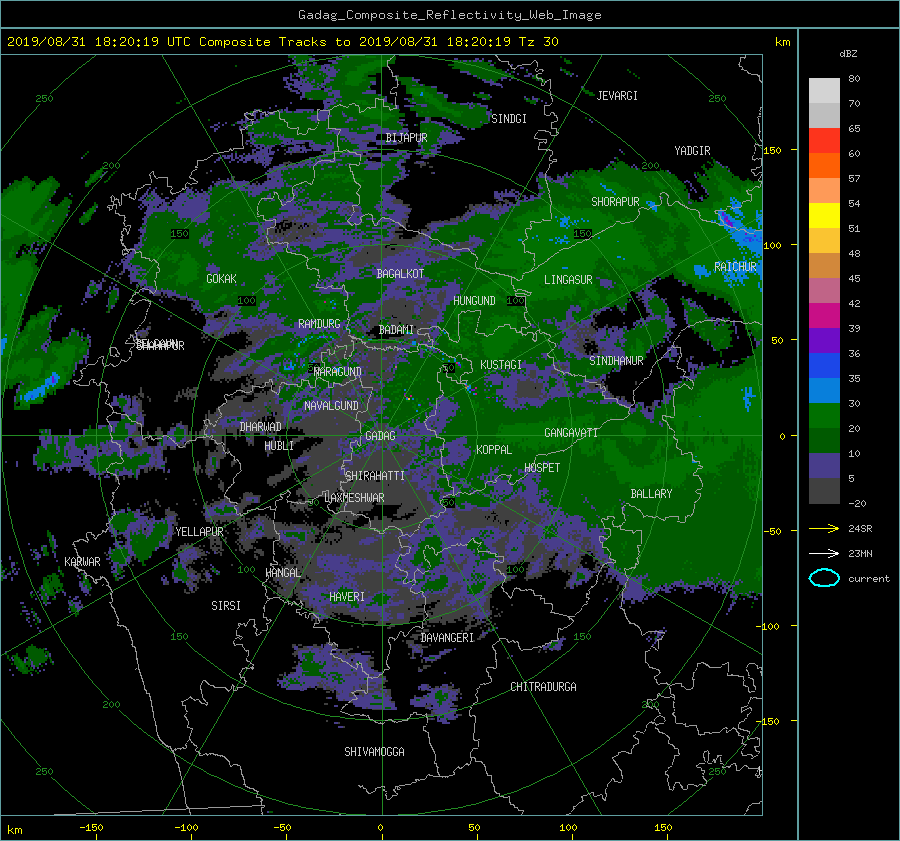The image size is (900, 841).
Task: Click the GADAG radar center label
Action: [381, 436]
